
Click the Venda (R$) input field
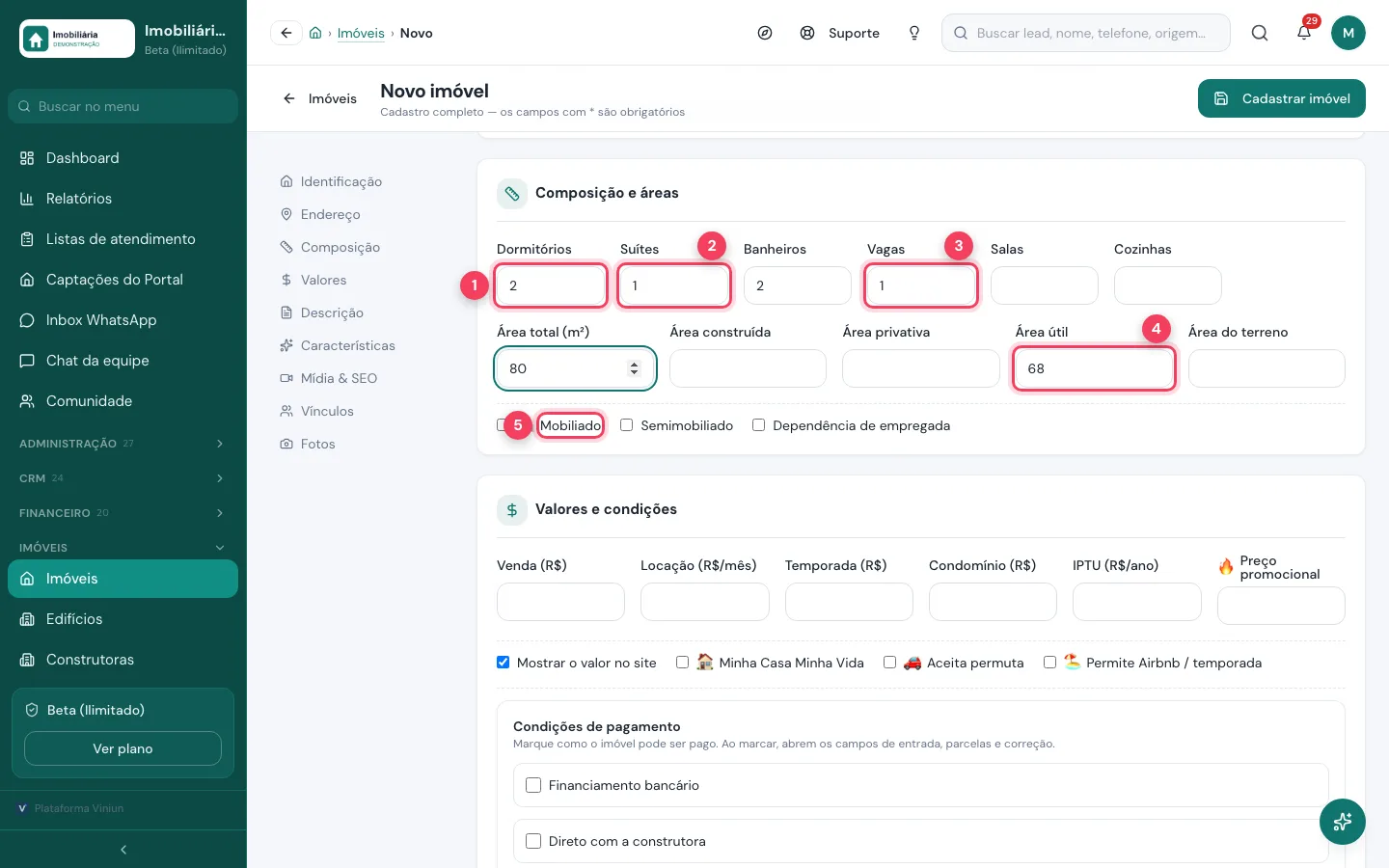tap(560, 602)
